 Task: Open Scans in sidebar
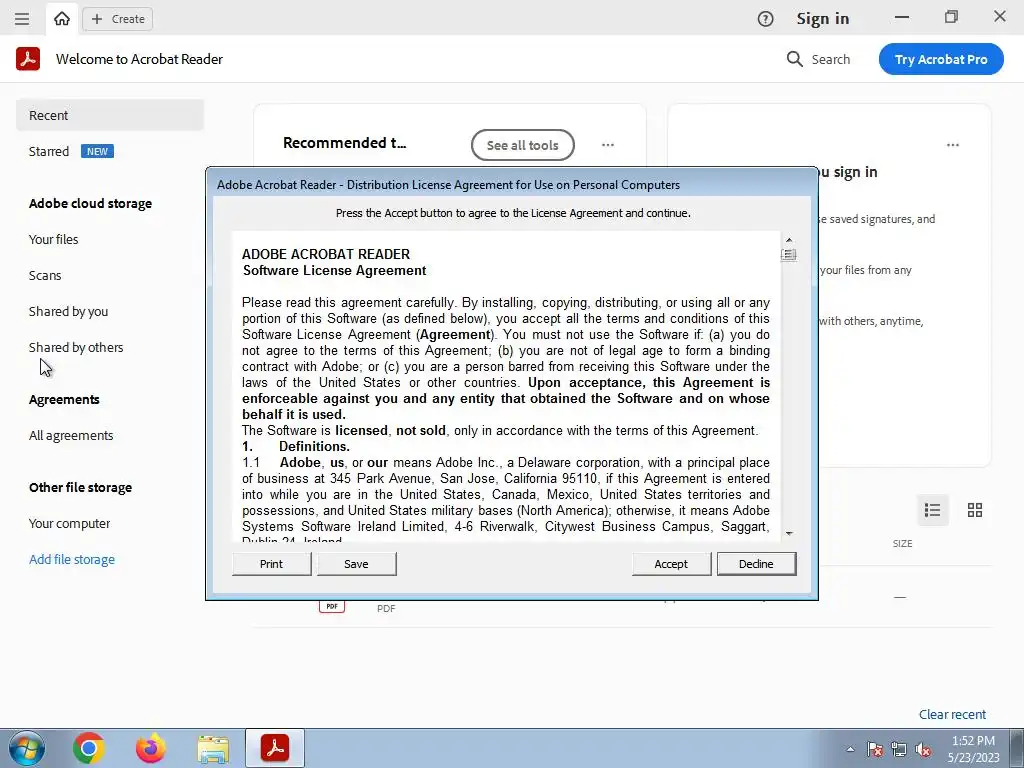pos(45,276)
